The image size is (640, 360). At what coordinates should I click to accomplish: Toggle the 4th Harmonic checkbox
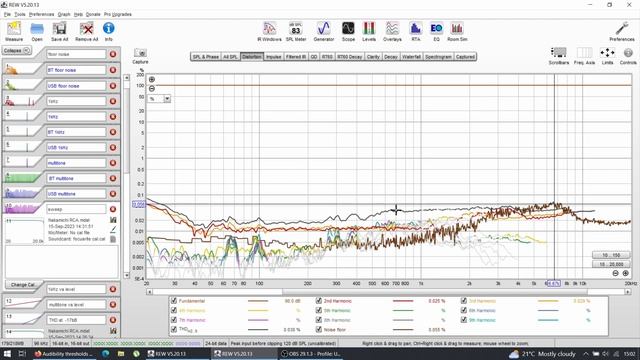click(174, 311)
